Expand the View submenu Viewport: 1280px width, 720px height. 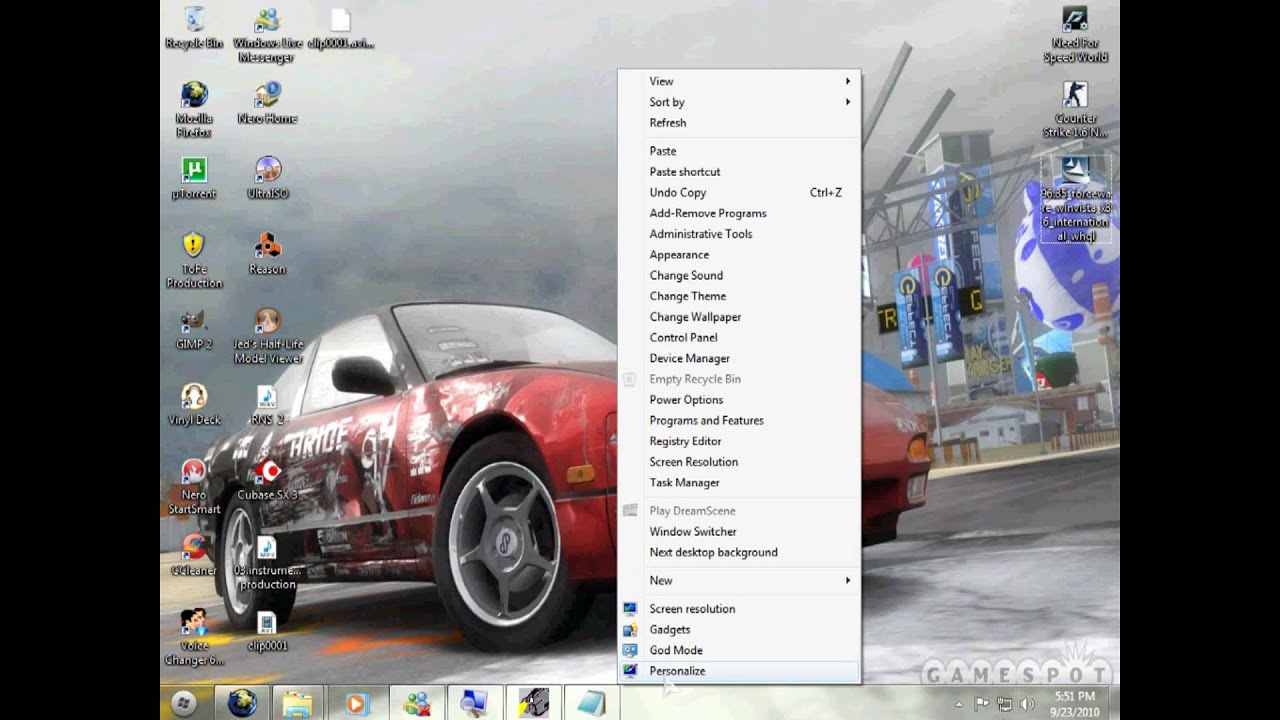click(739, 81)
